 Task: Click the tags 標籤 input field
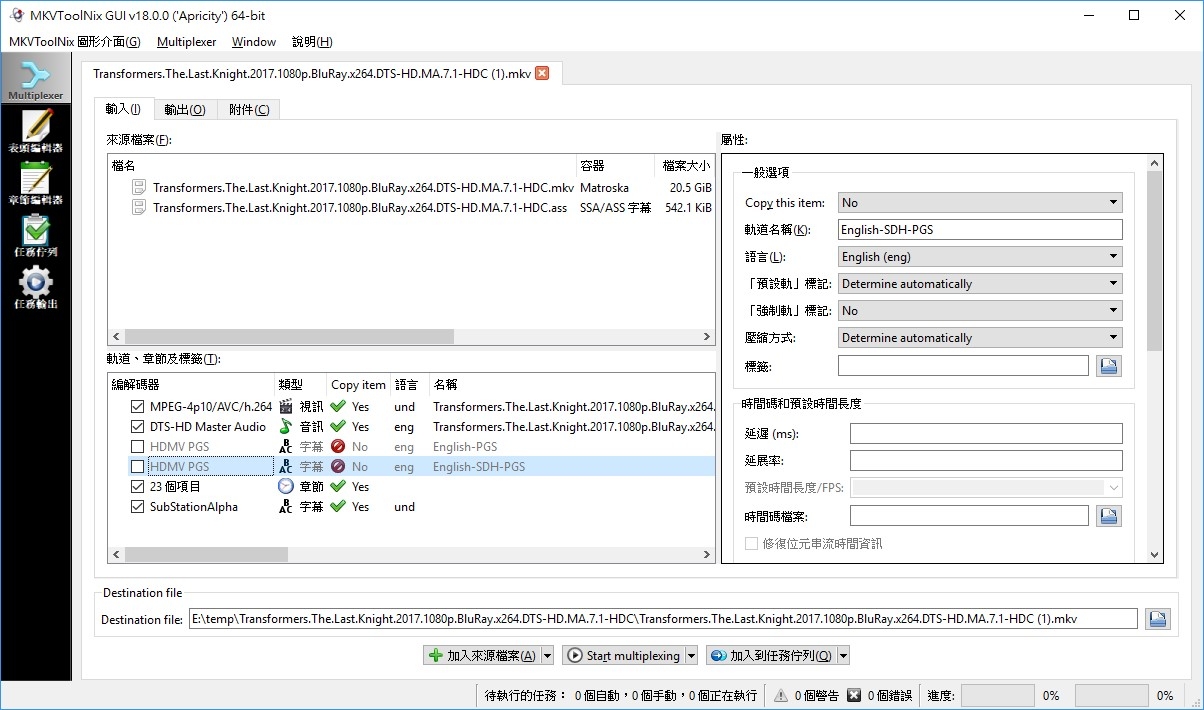click(x=964, y=366)
